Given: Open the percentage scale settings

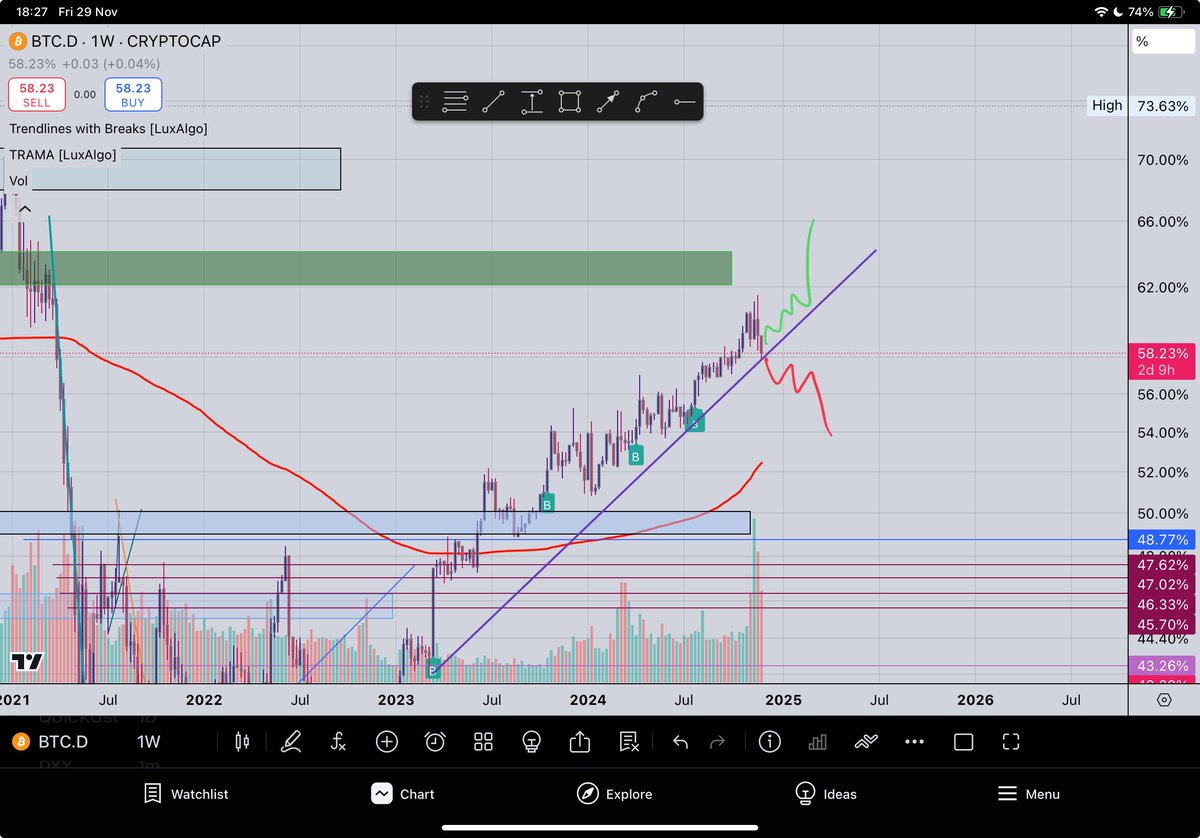Looking at the screenshot, I should click(1163, 41).
